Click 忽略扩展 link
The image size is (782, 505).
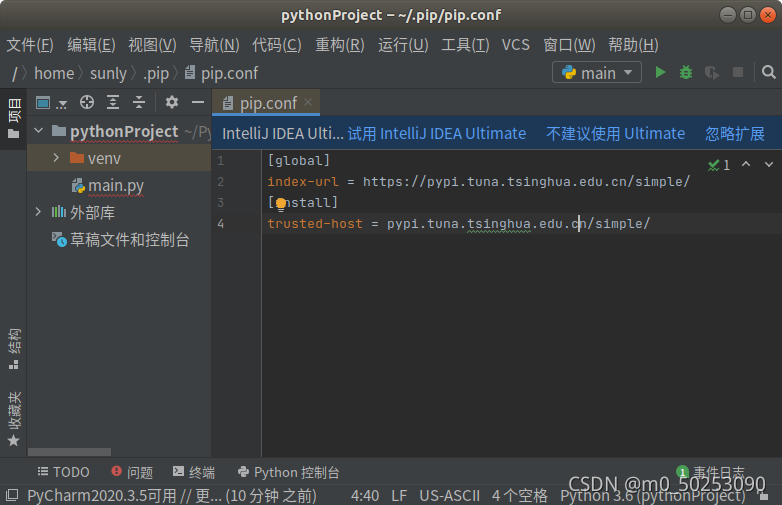735,134
